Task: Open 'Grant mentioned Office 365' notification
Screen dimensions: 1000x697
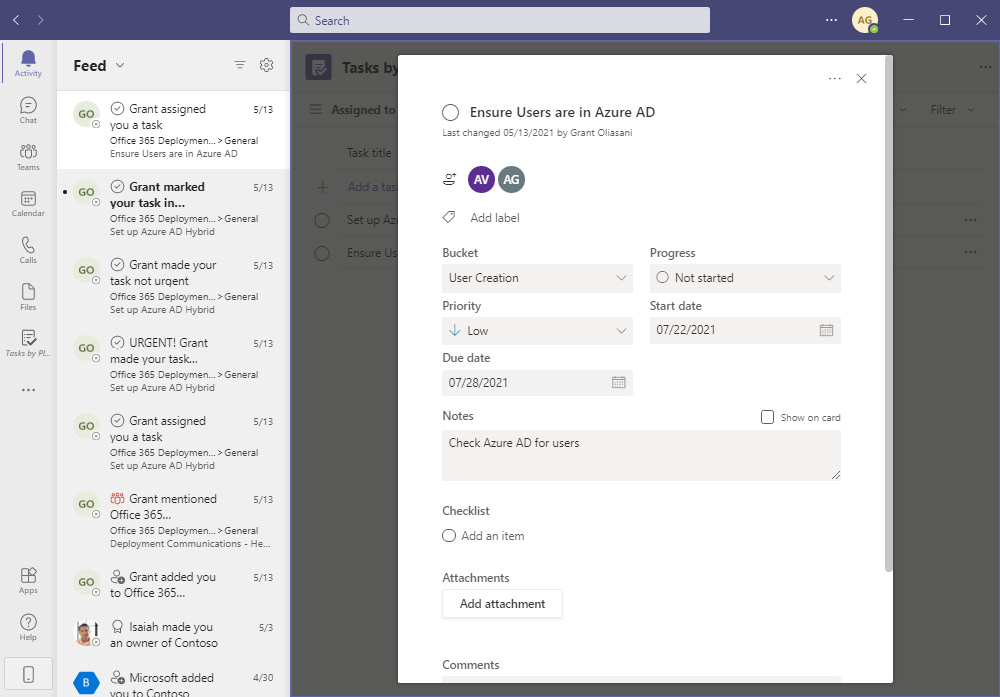Action: point(173,520)
